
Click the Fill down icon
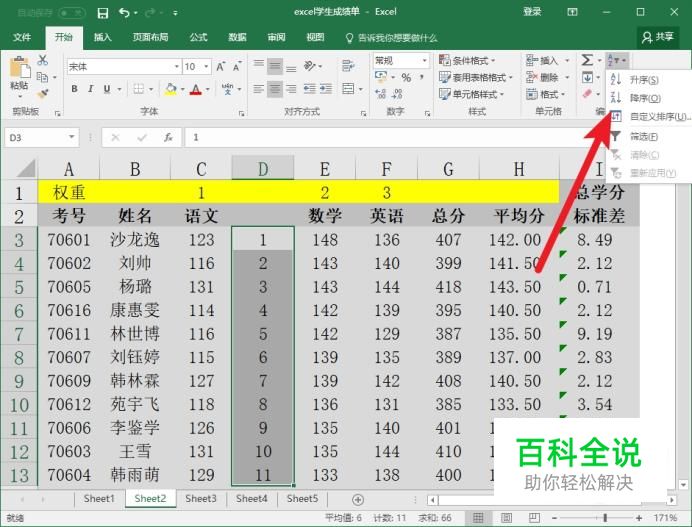587,78
